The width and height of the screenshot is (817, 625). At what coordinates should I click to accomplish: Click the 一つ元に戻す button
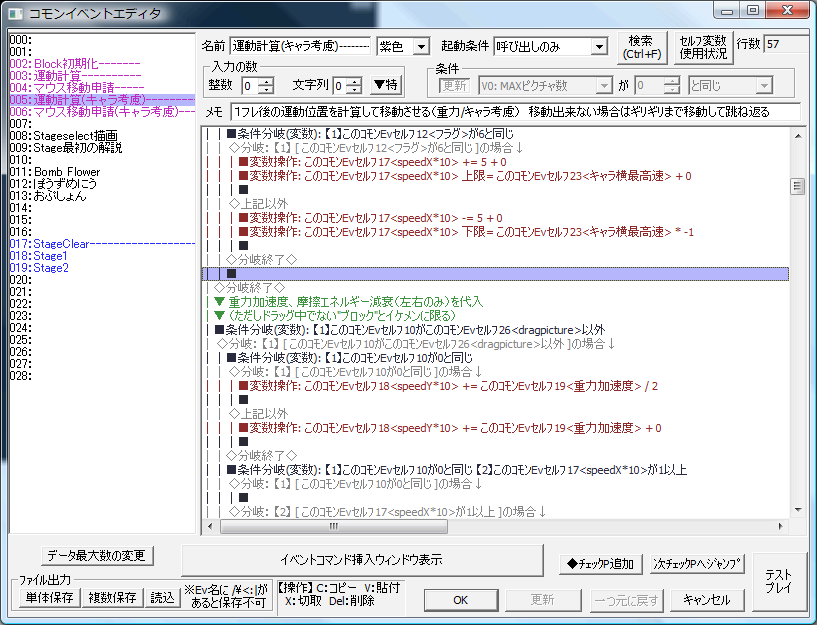click(x=625, y=600)
